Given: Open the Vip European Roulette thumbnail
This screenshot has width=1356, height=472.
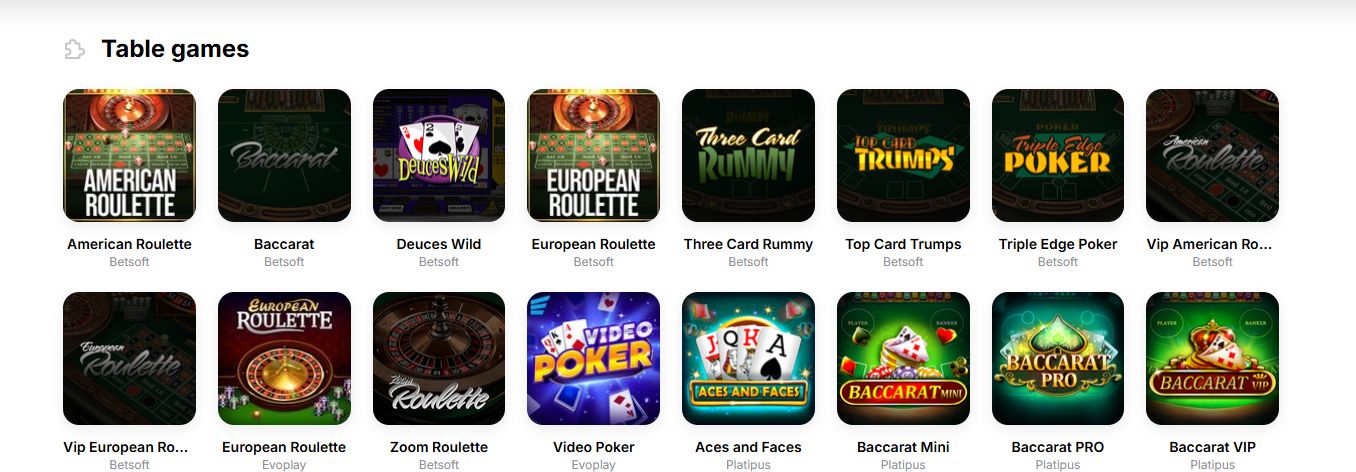Looking at the screenshot, I should (129, 358).
